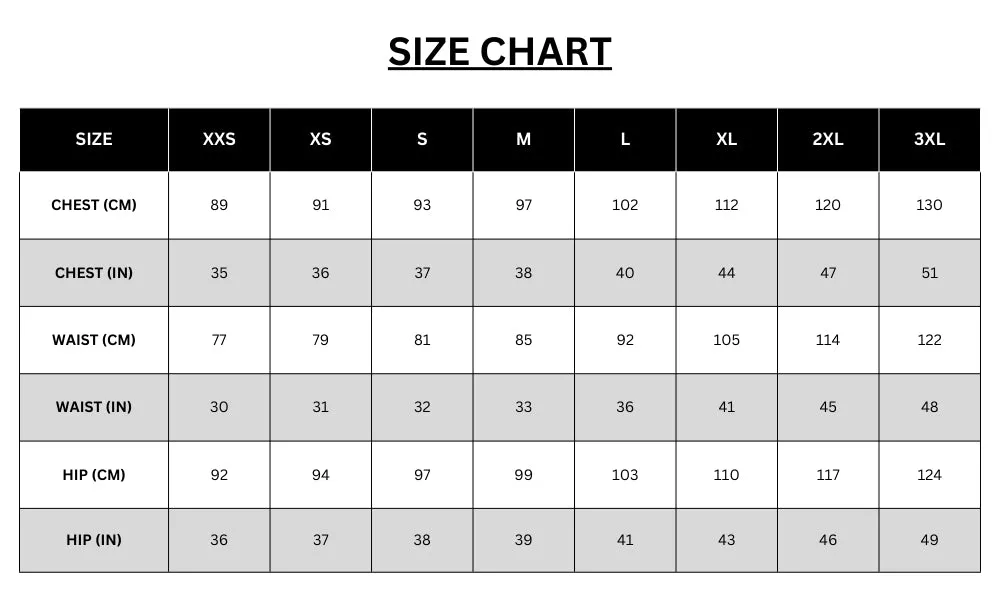This screenshot has width=1000, height=600.
Task: Click the M size header
Action: pos(524,139)
